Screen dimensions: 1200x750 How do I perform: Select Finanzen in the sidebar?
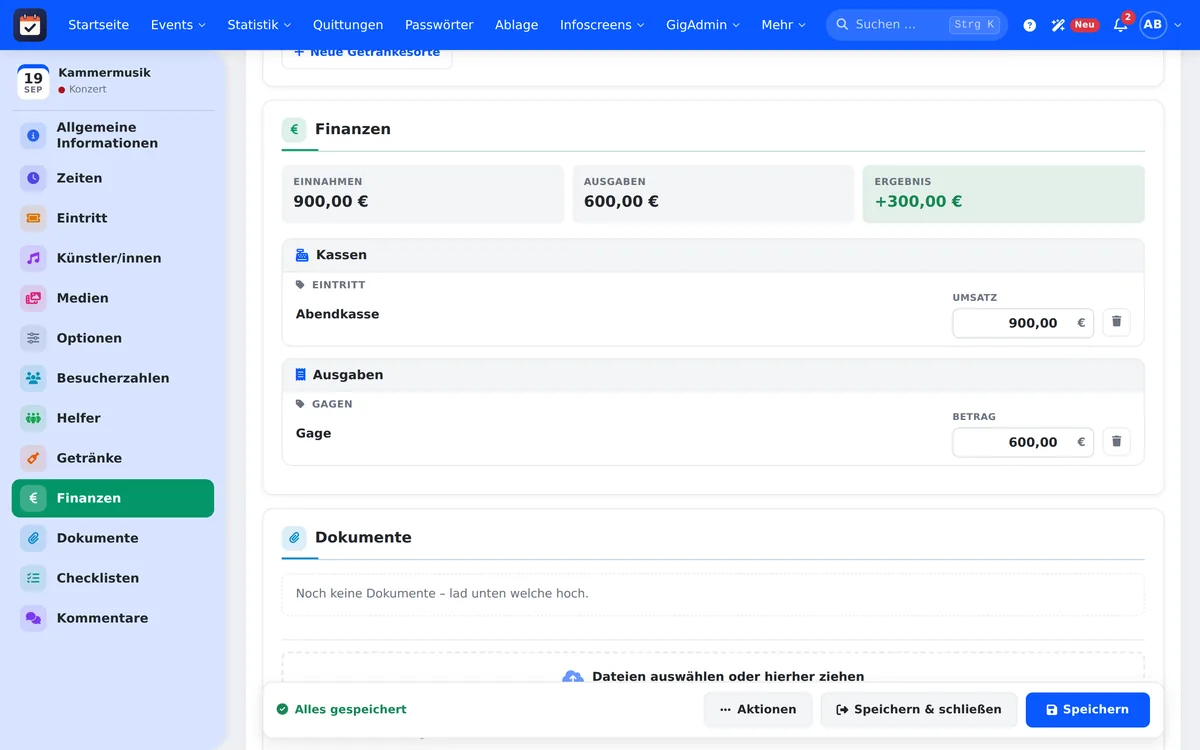pyautogui.click(x=113, y=498)
